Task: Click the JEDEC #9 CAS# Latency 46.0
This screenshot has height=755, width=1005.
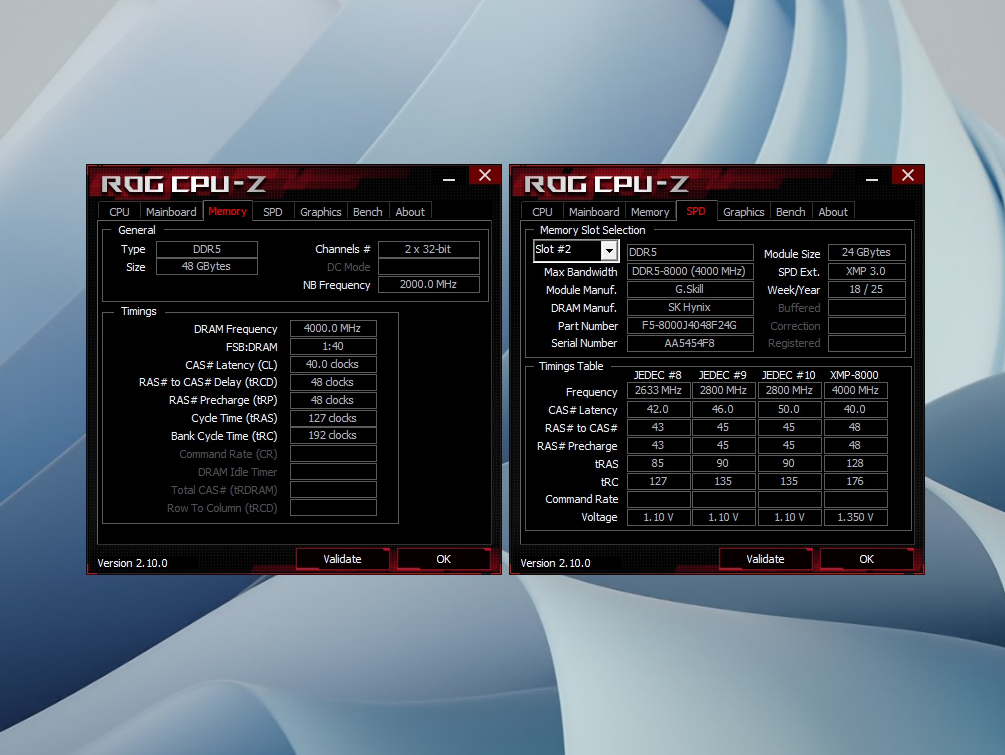Action: [x=723, y=409]
